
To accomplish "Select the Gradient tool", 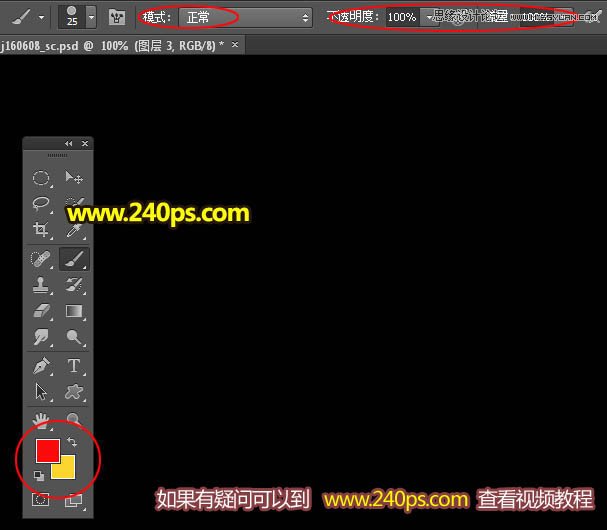I will [x=74, y=312].
